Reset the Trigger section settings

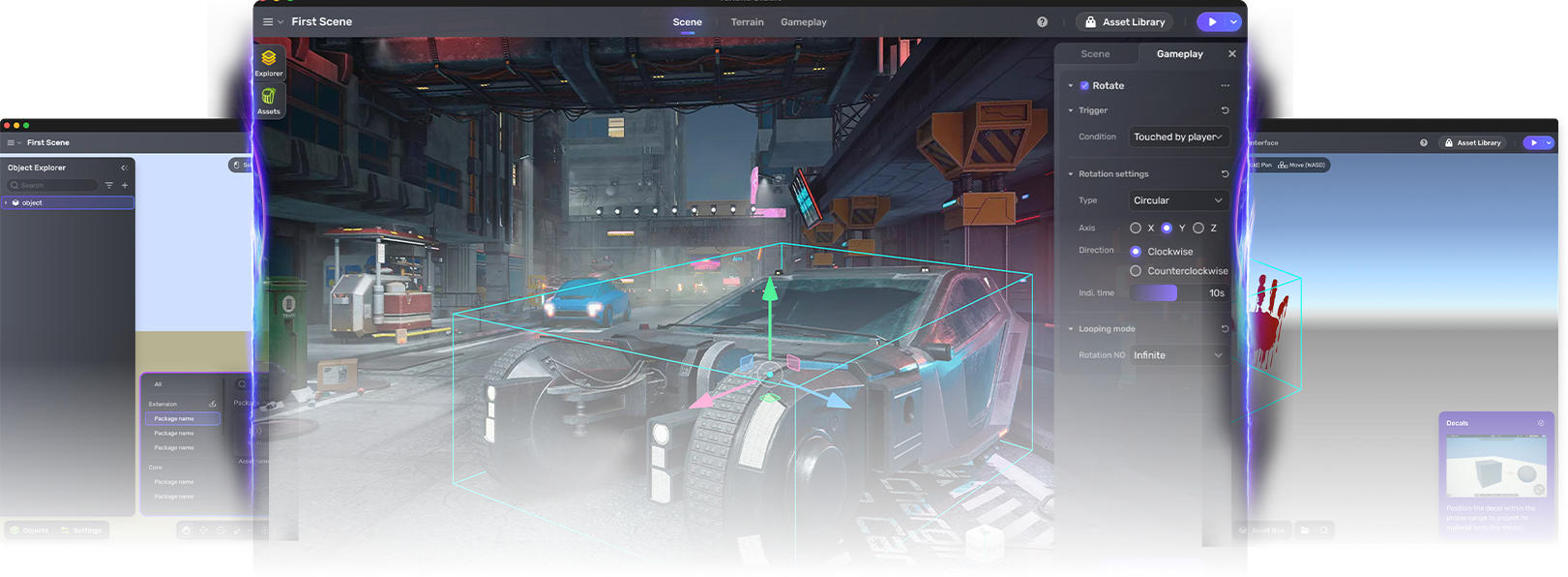click(x=1225, y=110)
